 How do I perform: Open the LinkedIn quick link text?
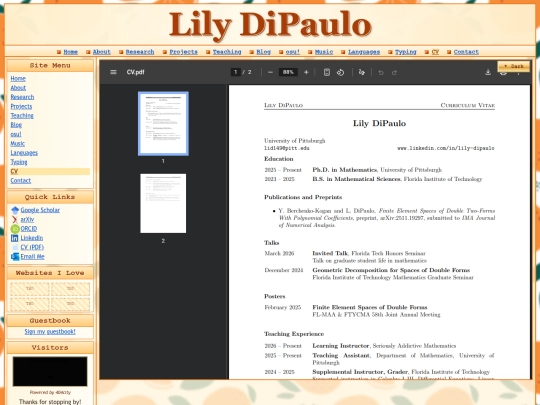[x=32, y=238]
